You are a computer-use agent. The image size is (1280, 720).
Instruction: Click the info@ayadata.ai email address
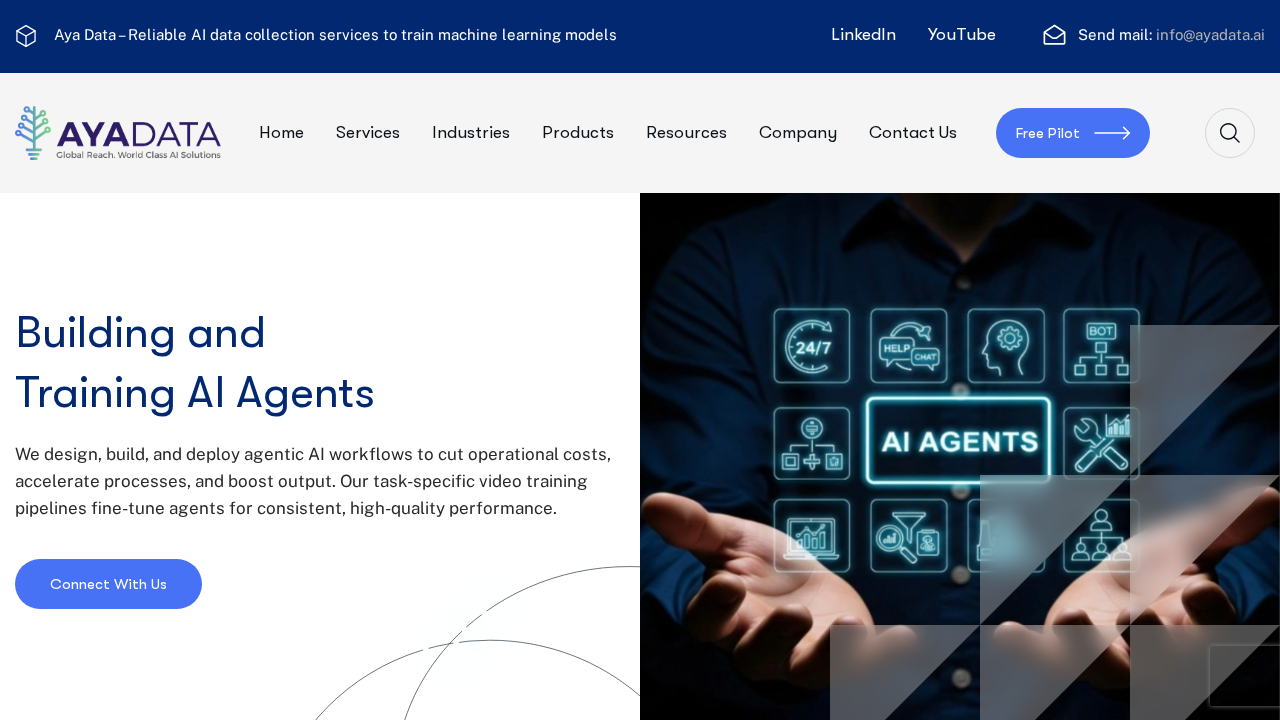click(x=1210, y=35)
